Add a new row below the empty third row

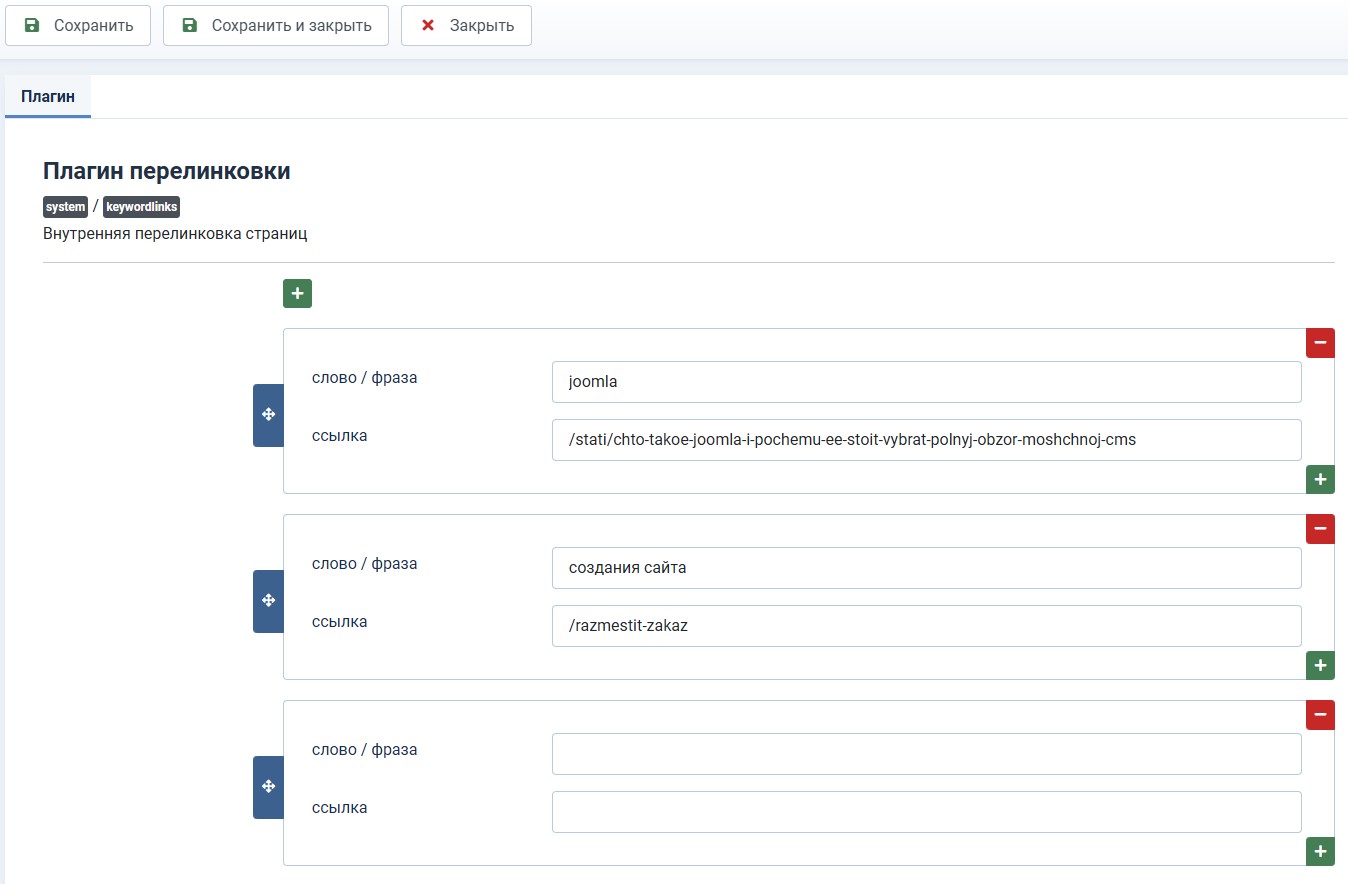(1320, 851)
